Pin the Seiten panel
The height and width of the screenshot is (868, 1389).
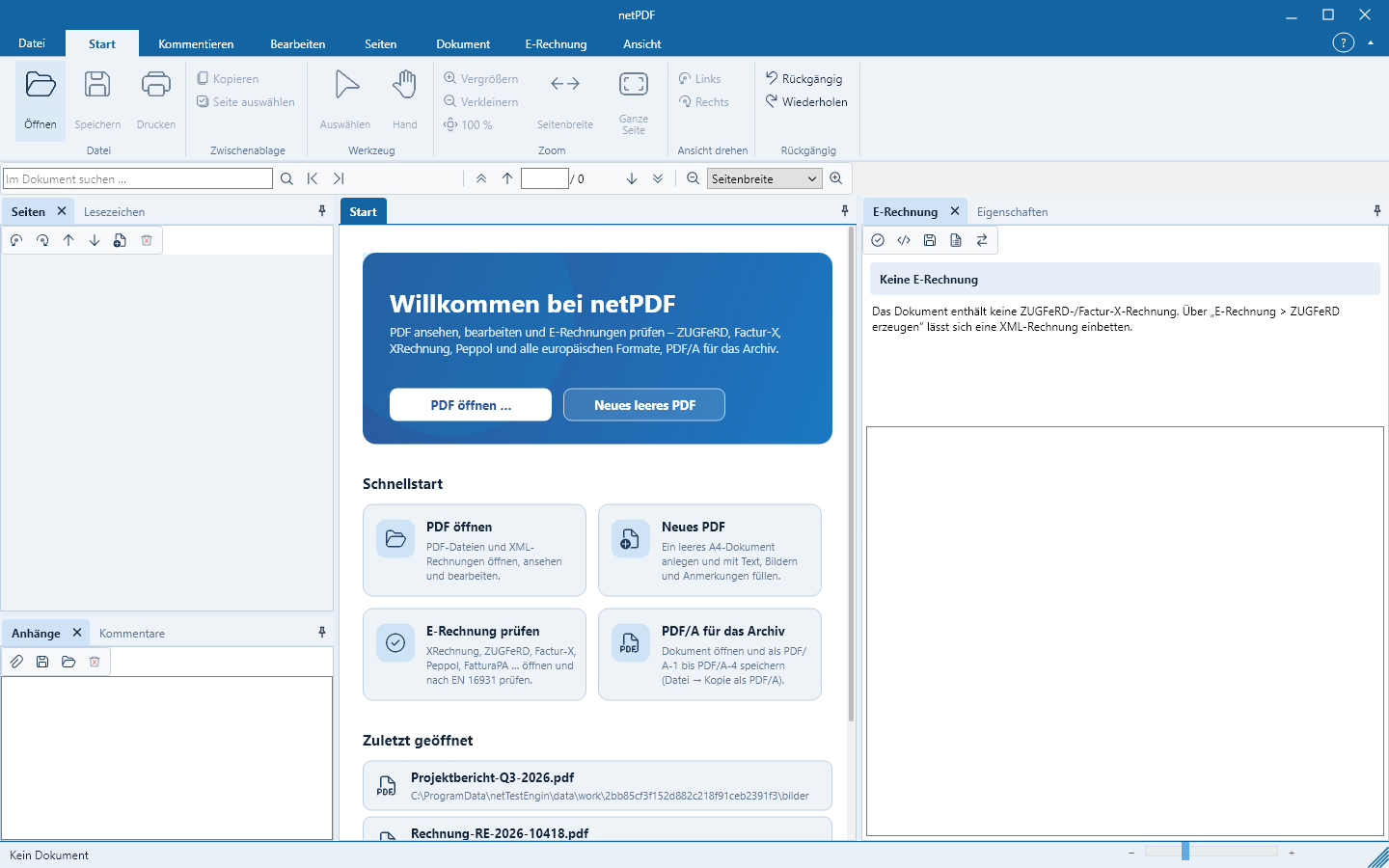pyautogui.click(x=322, y=211)
